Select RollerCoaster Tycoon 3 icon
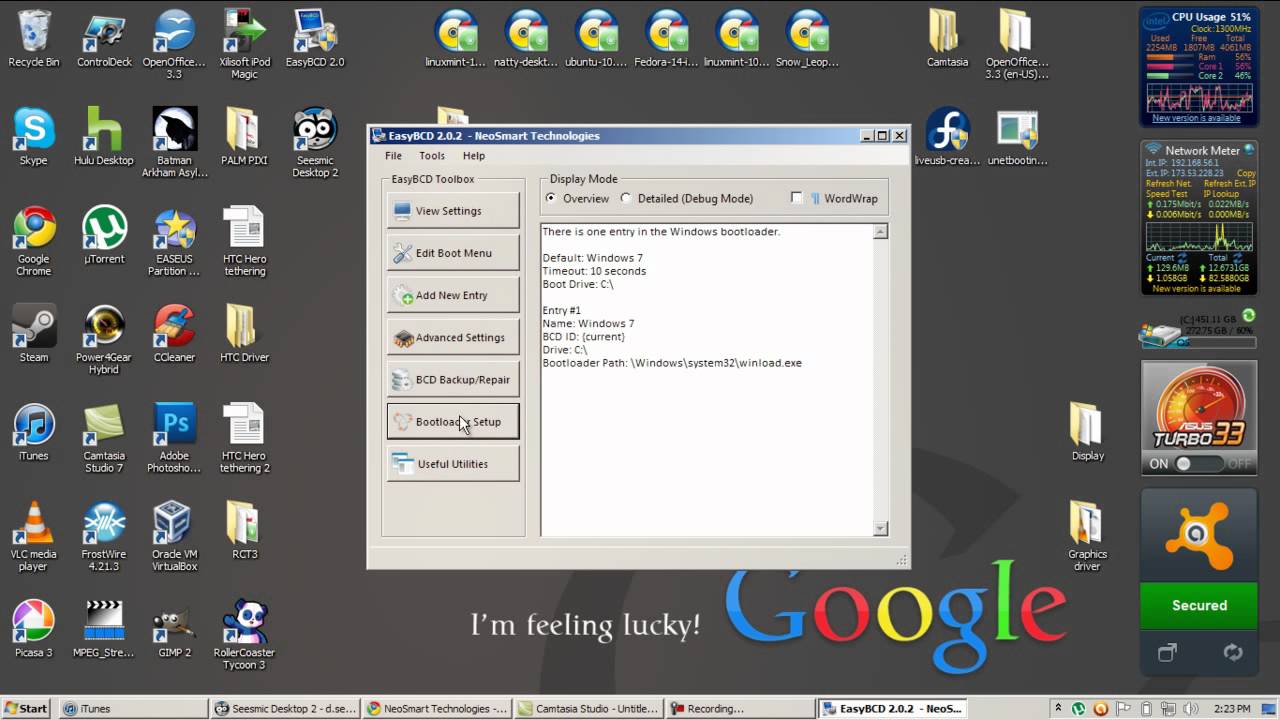The image size is (1280, 720). tap(244, 633)
